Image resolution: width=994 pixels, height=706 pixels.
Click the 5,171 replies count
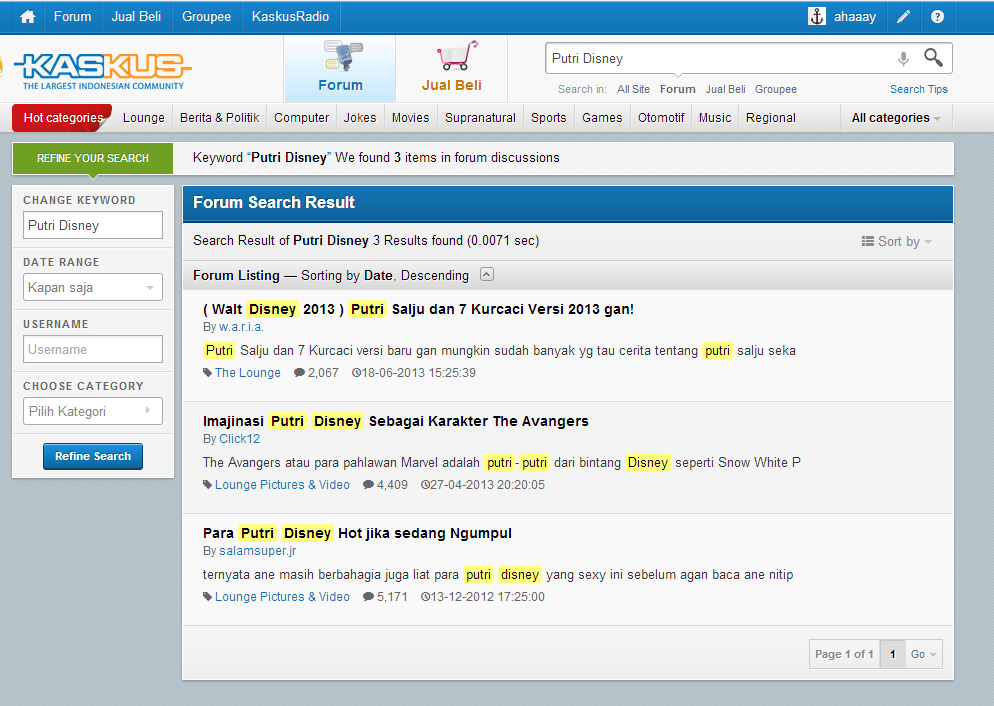pos(385,597)
